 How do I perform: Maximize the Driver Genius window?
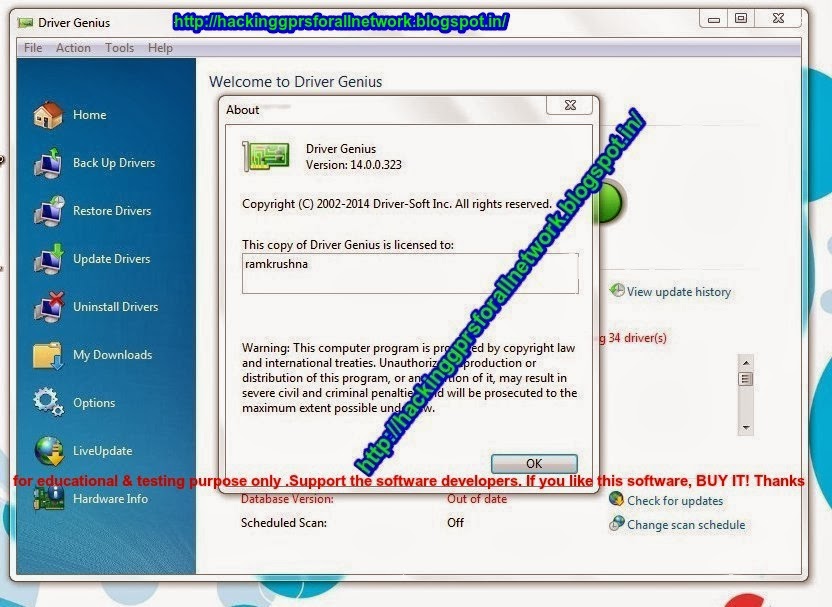(741, 19)
